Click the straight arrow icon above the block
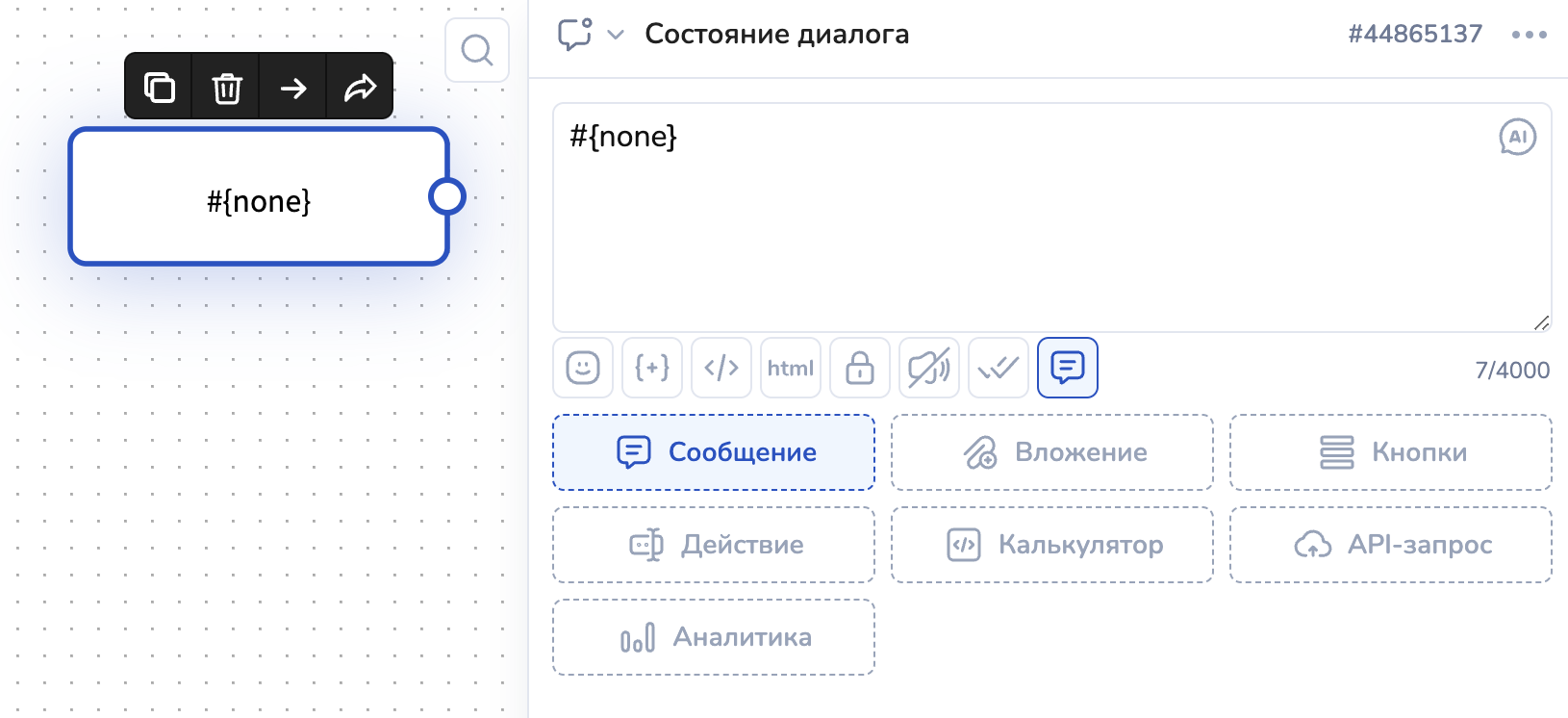 (x=293, y=88)
